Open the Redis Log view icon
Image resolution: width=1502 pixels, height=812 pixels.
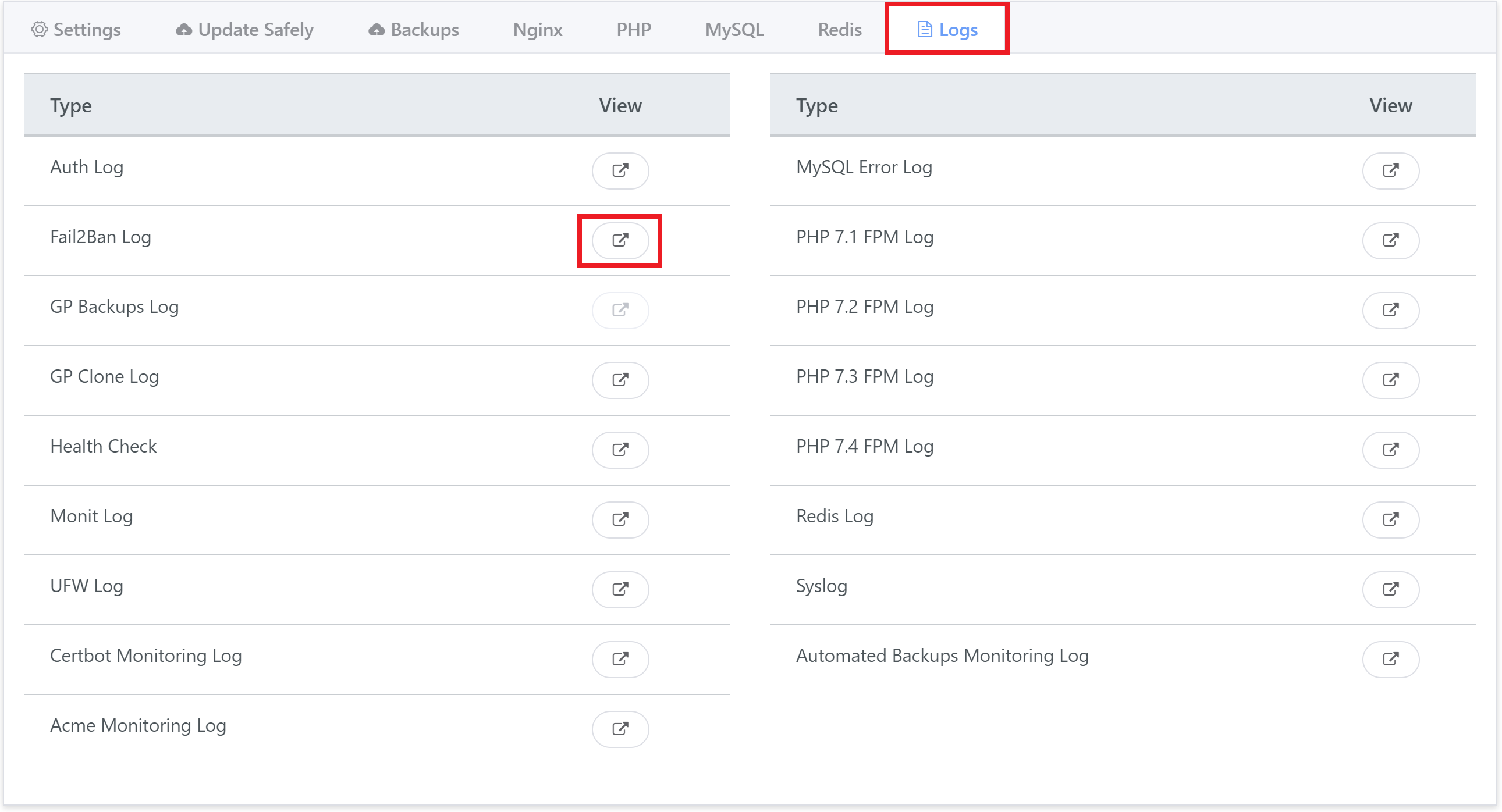[1391, 519]
